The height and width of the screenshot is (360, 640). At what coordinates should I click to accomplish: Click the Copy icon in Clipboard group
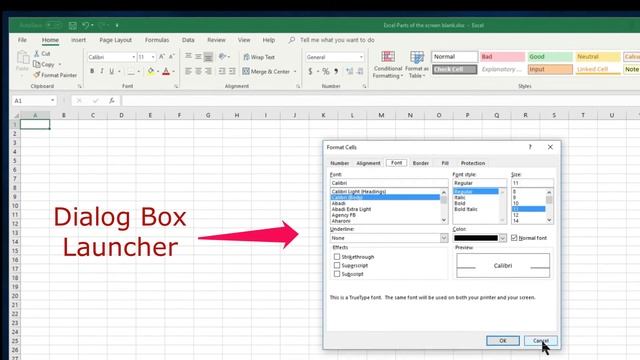coord(36,64)
